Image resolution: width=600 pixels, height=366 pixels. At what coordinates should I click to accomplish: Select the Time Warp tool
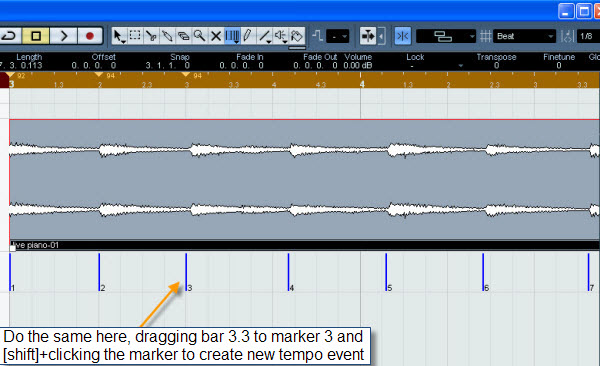click(x=232, y=36)
